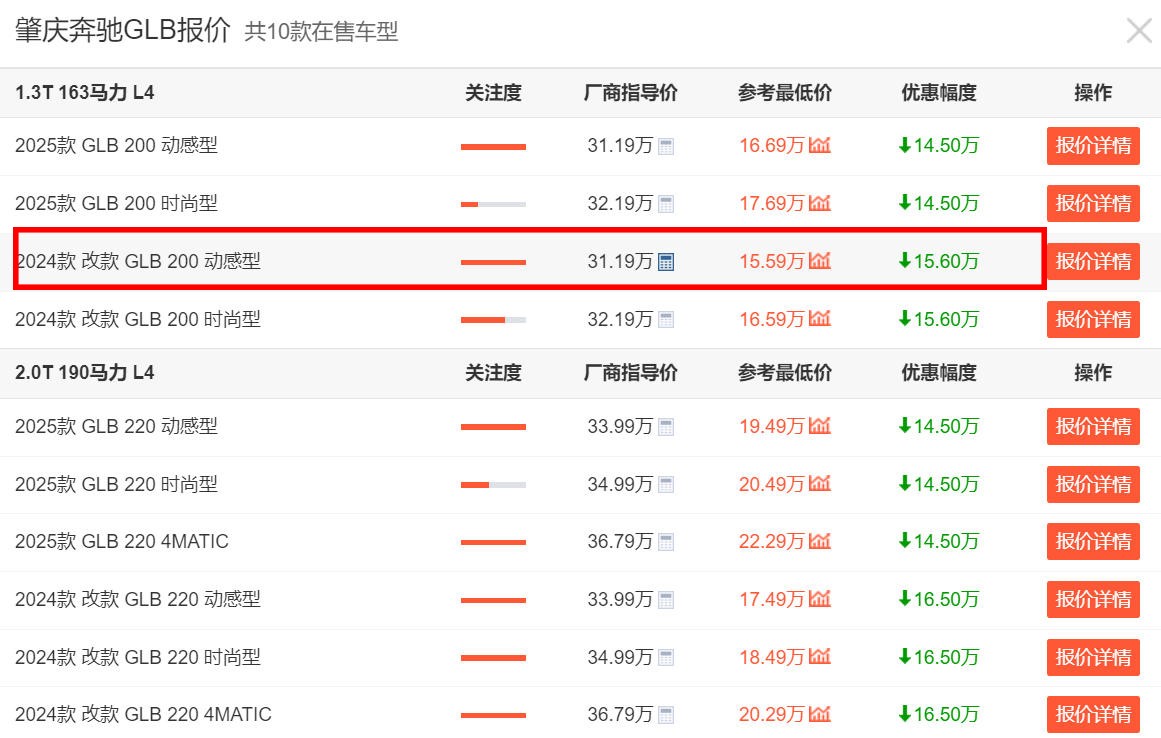The height and width of the screenshot is (738, 1161).
Task: View price trend chart icon beside 17.69万
Action: click(x=820, y=203)
